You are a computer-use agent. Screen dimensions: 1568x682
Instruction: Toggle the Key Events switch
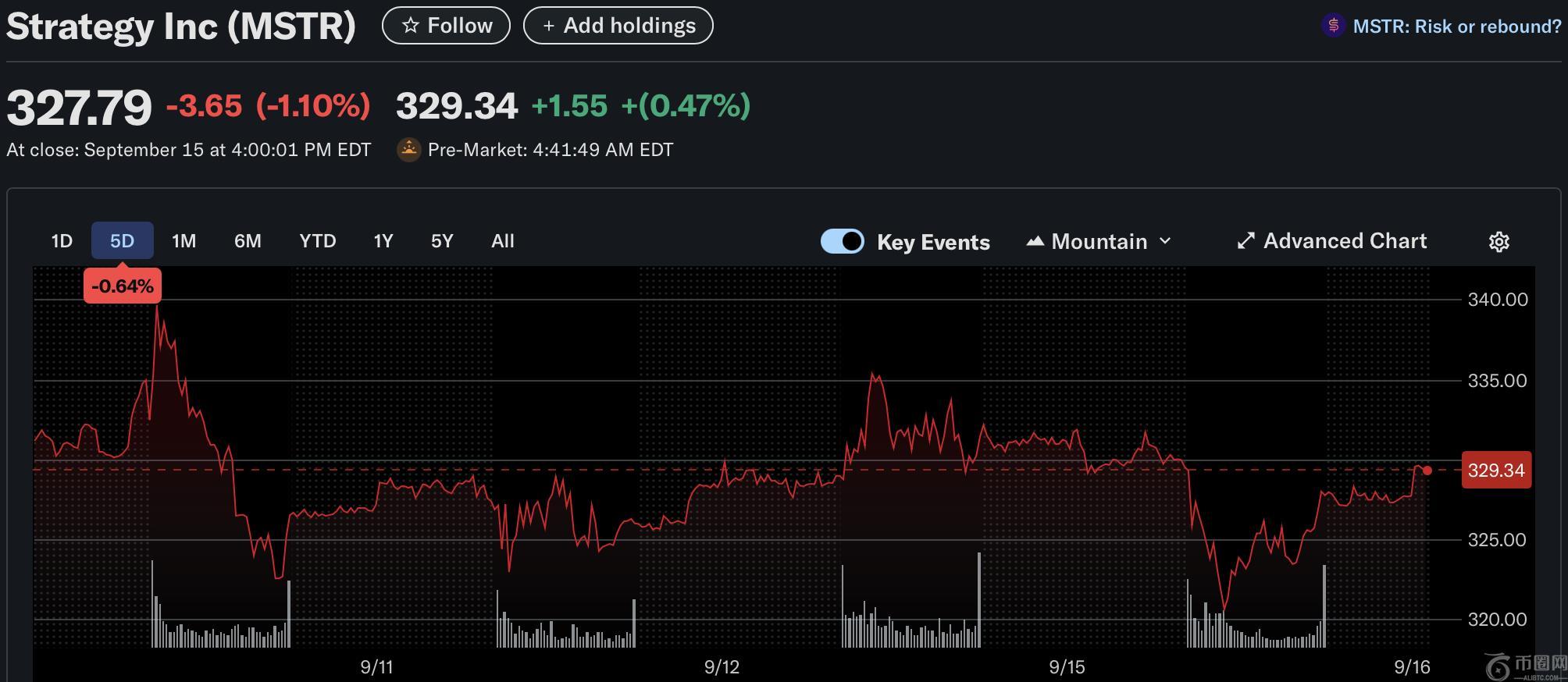(x=842, y=241)
